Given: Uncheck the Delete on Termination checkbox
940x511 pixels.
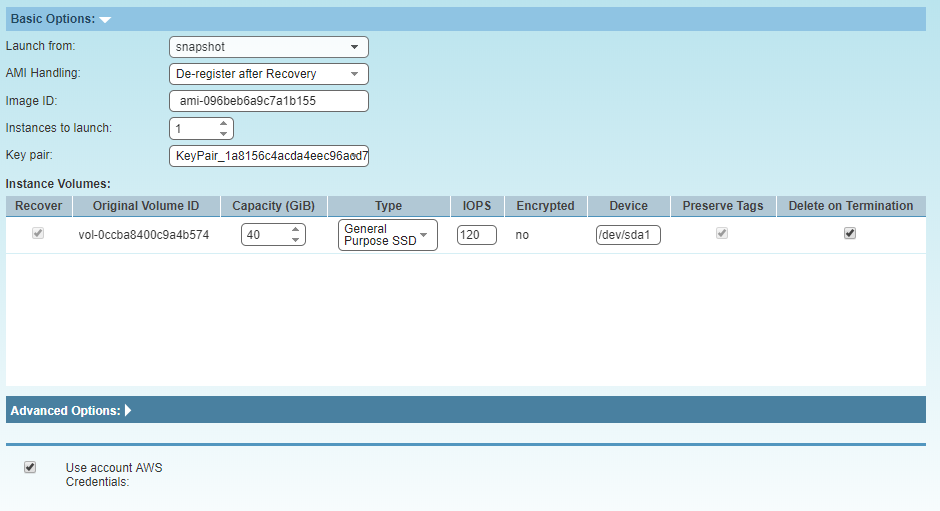Looking at the screenshot, I should coord(850,233).
